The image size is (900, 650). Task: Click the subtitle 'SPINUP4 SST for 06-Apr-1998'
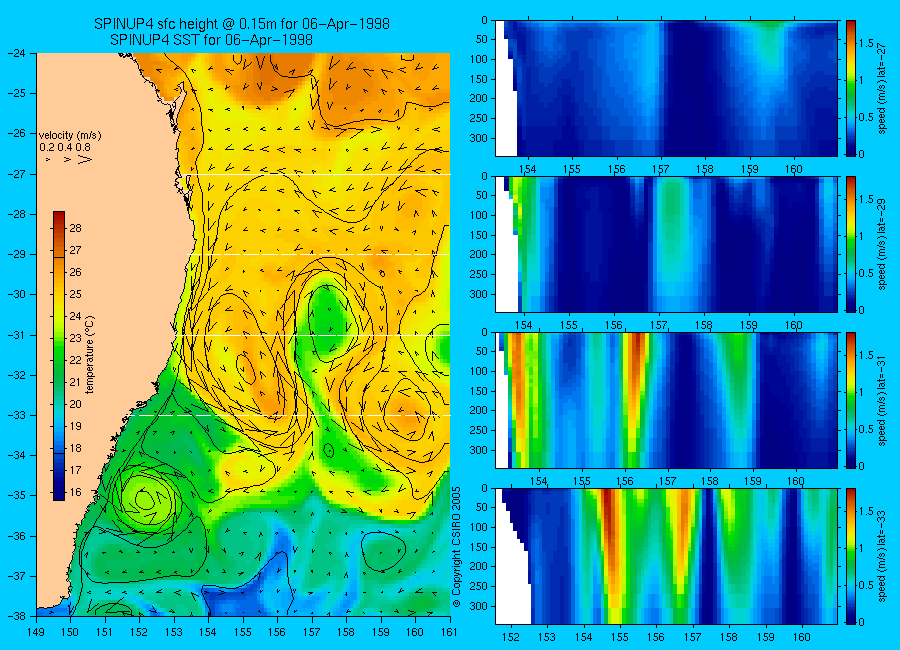point(211,40)
